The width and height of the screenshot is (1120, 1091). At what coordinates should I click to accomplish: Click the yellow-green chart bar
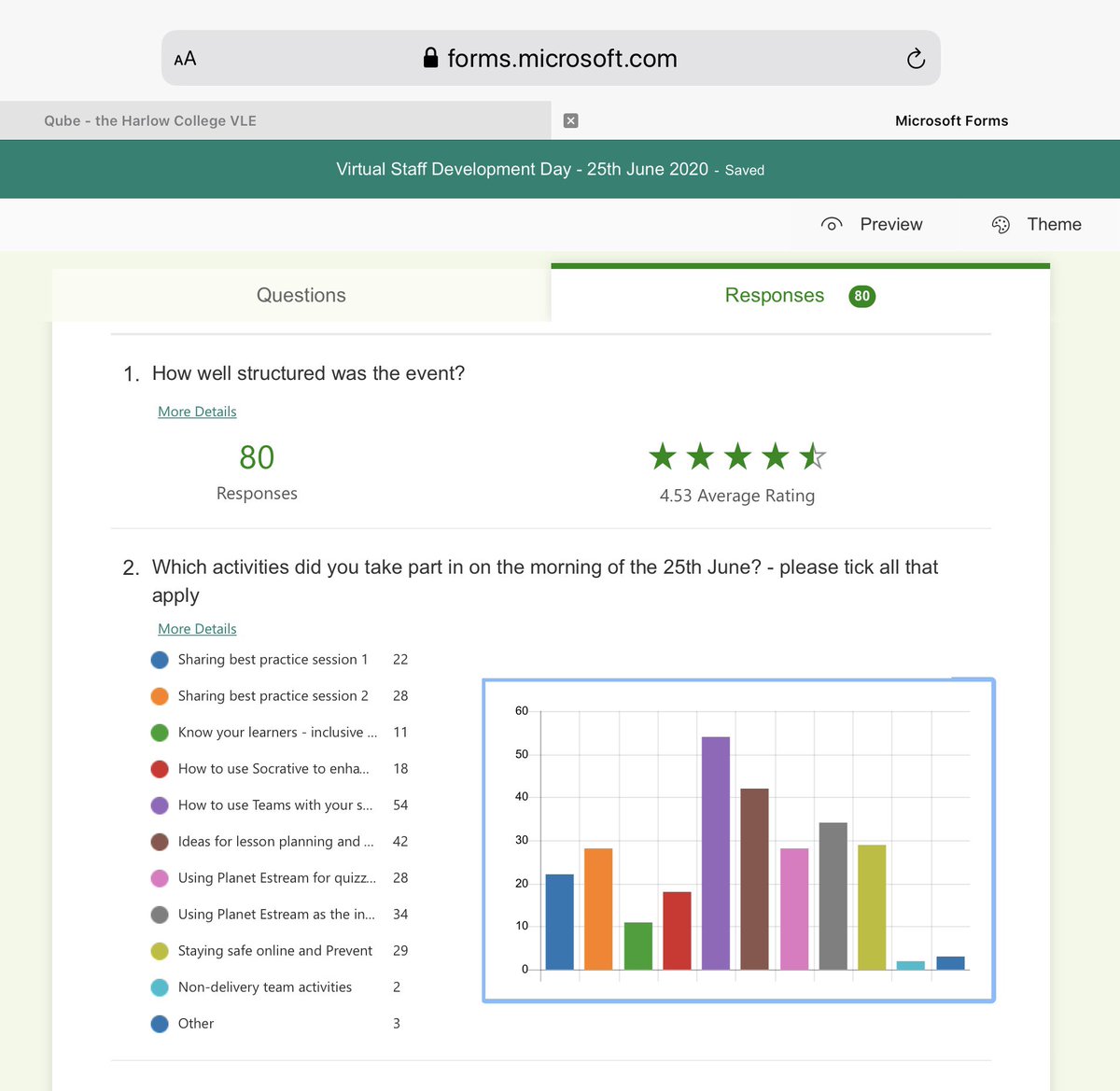872,907
